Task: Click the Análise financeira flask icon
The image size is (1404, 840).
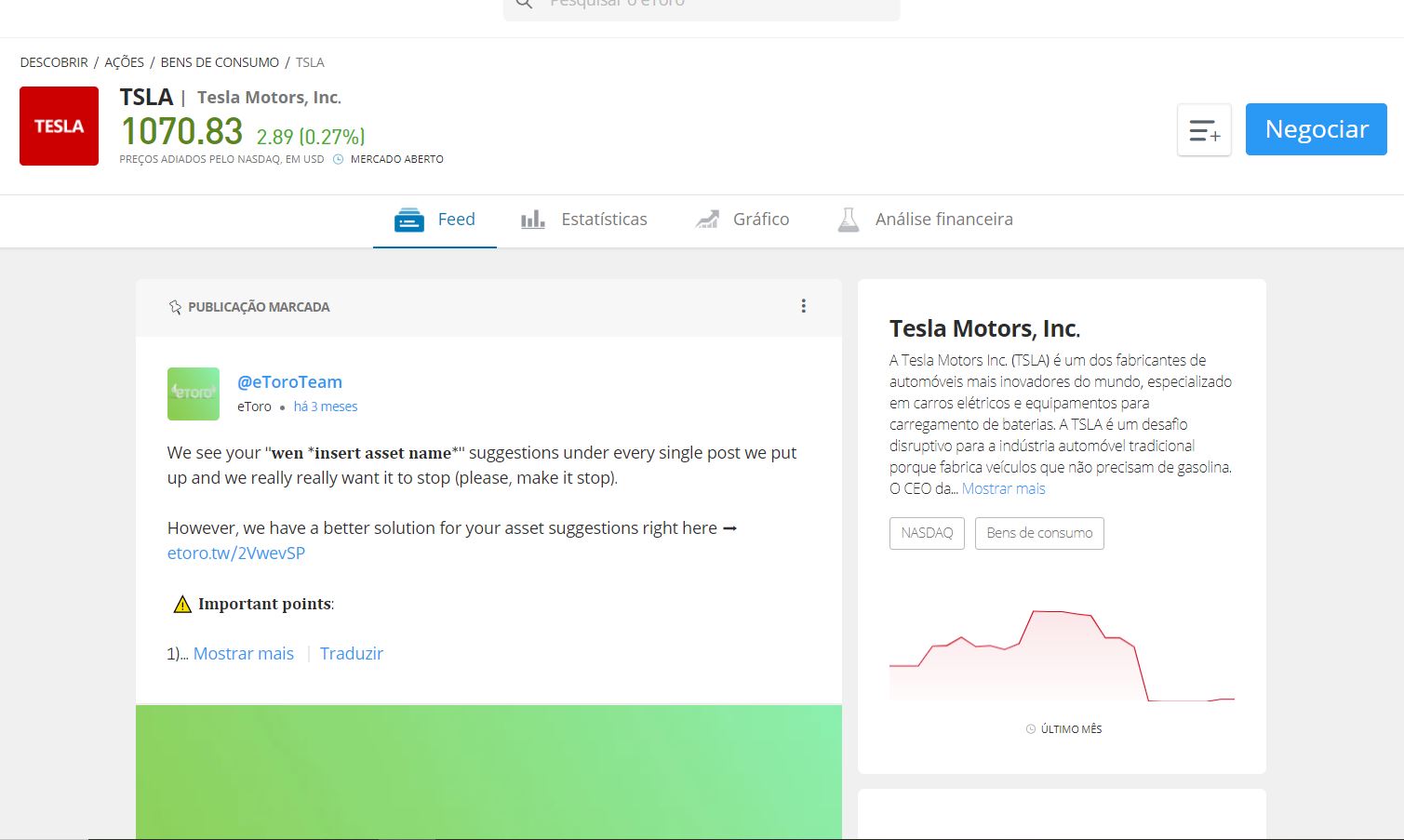Action: [x=849, y=220]
